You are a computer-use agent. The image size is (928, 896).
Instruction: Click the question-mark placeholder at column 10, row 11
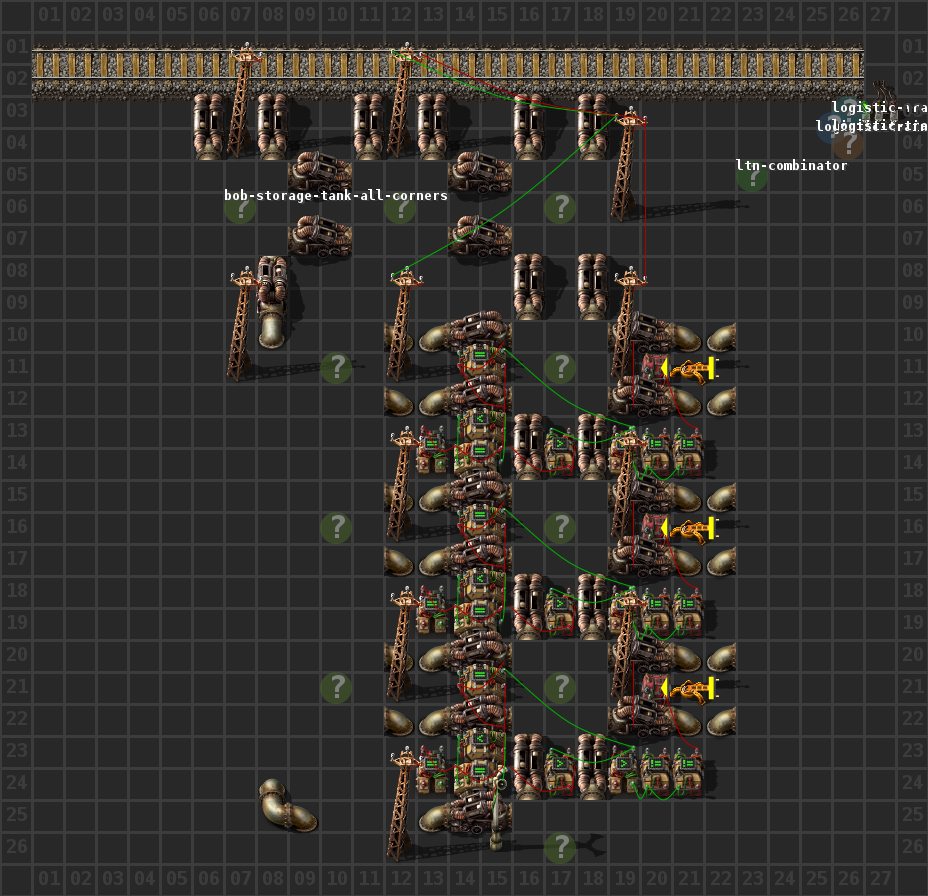pyautogui.click(x=336, y=368)
